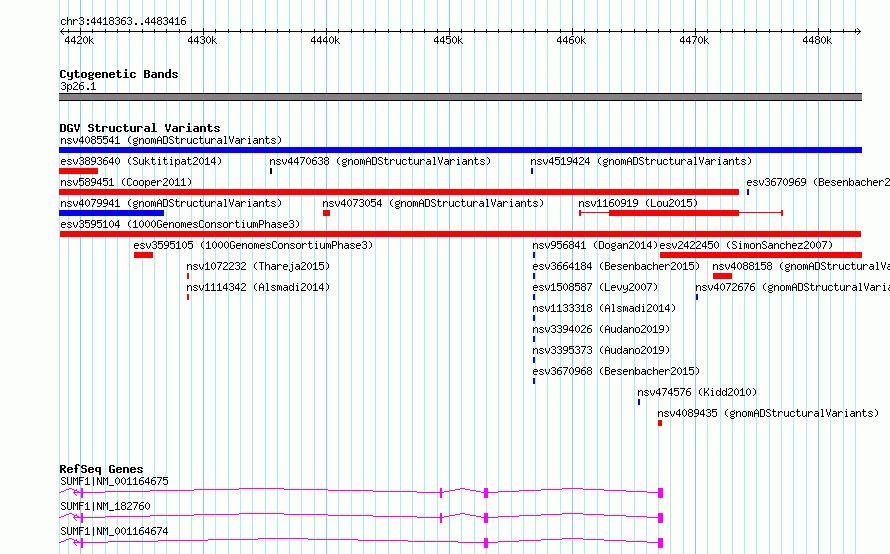Click the nsv4085541 gnomAD variant label
Viewport: 890px width, 554px height.
[171, 140]
